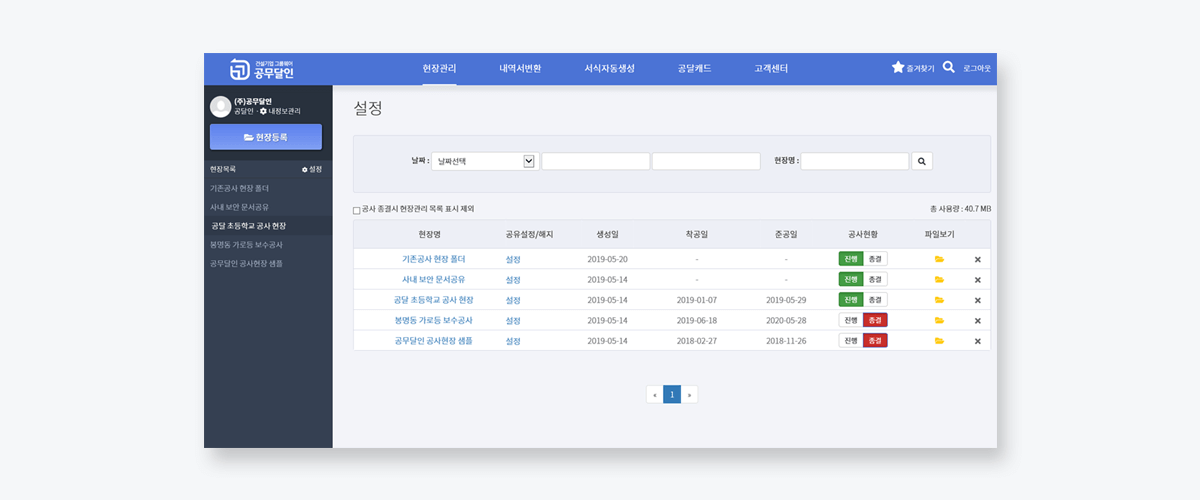Open file folder for 사내 보안 문서공유 row

(x=939, y=279)
